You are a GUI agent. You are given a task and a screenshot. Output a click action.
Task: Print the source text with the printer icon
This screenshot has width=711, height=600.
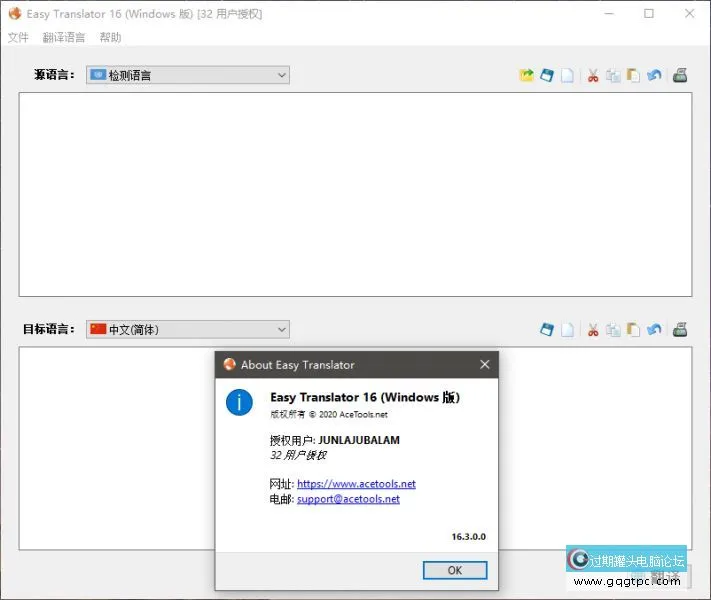point(680,75)
